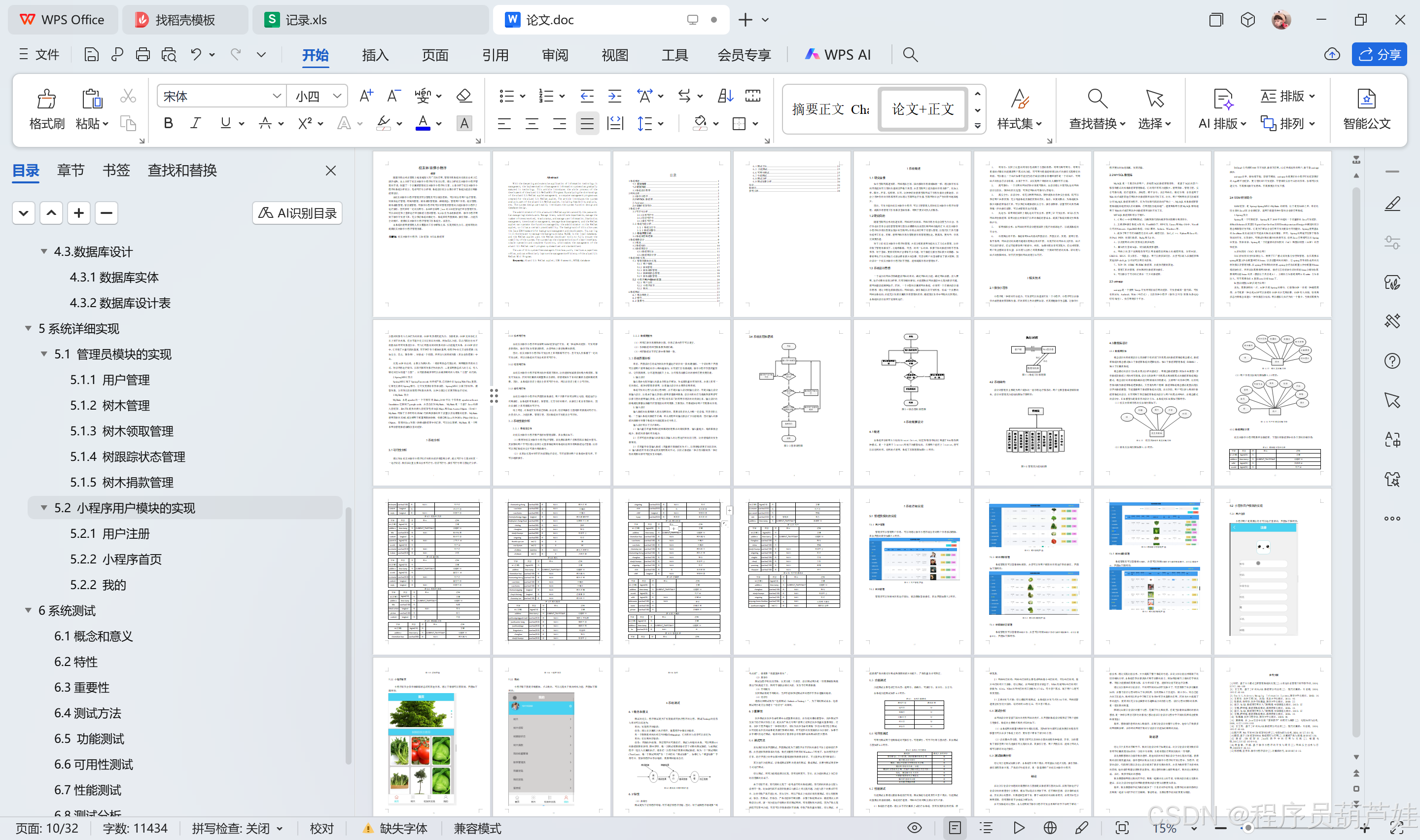Screen dimensions: 1420x840
Task: Enable left text alignment
Action: tap(504, 123)
